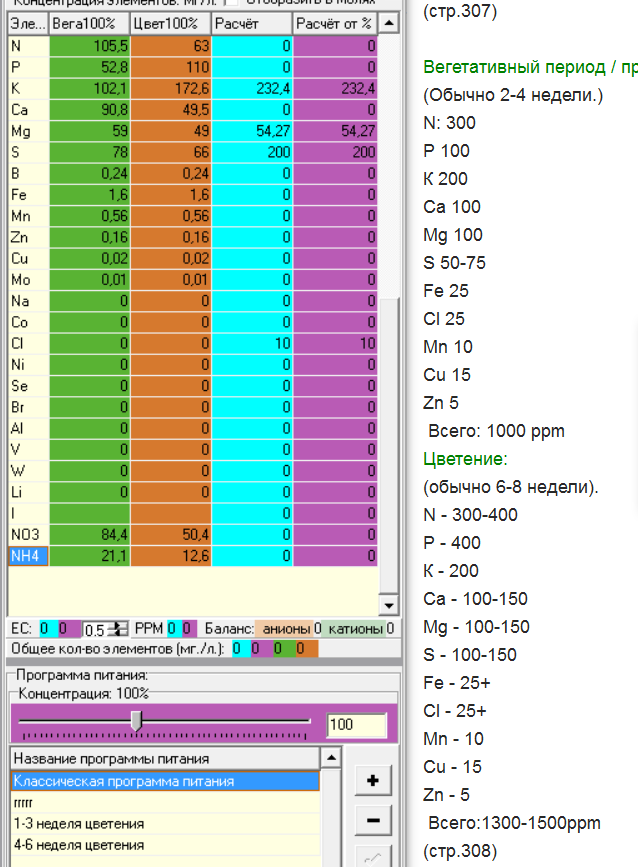
Task: Click the 'Цвет100%' column header
Action: click(170, 22)
